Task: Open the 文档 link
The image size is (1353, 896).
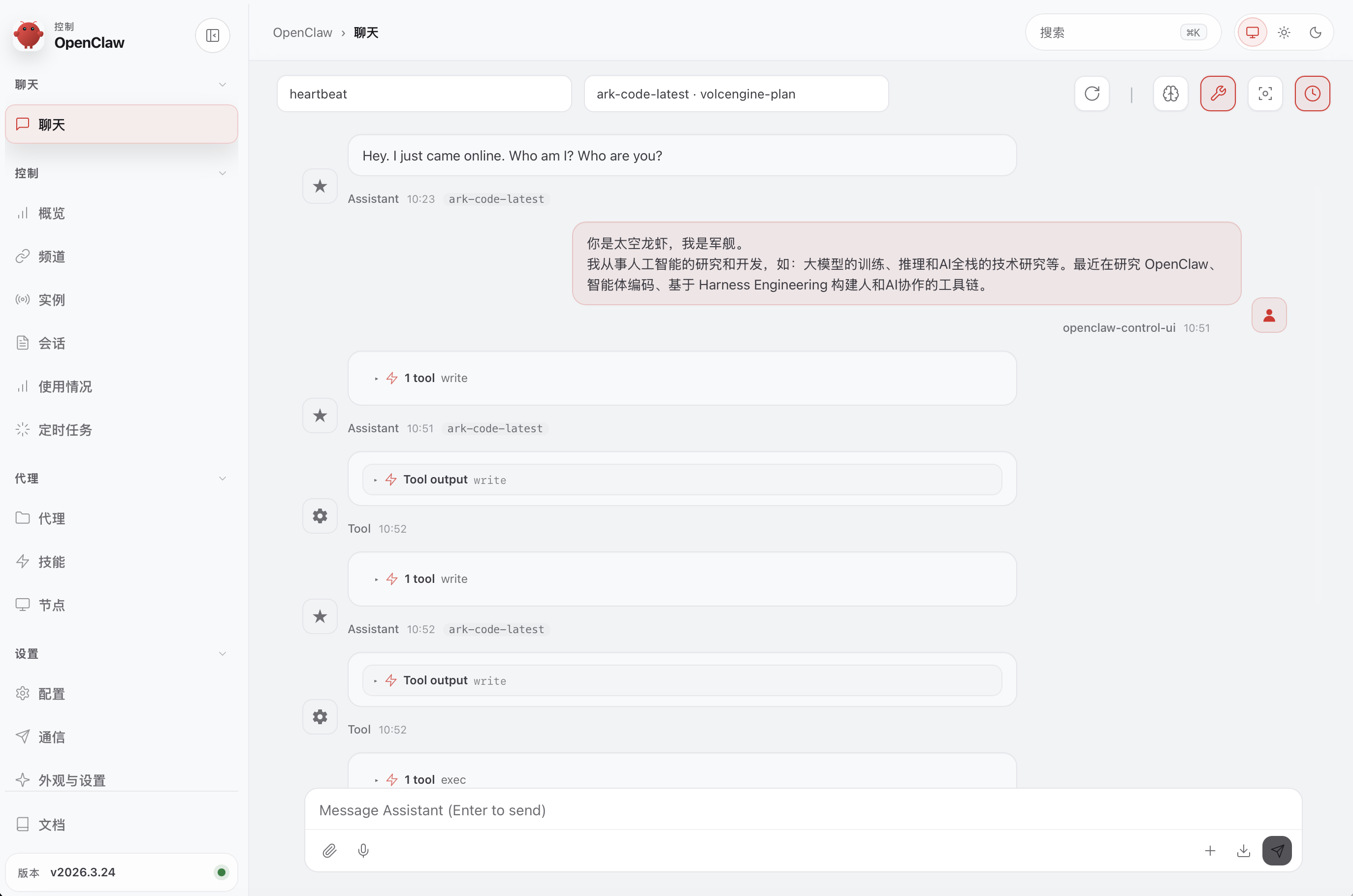Action: 51,825
